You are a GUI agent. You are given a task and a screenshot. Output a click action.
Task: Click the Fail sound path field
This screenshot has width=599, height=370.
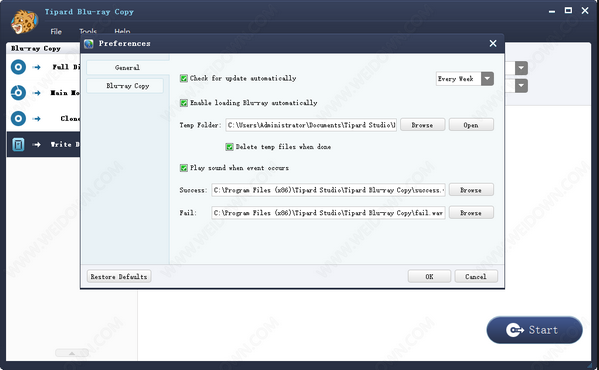coord(329,213)
